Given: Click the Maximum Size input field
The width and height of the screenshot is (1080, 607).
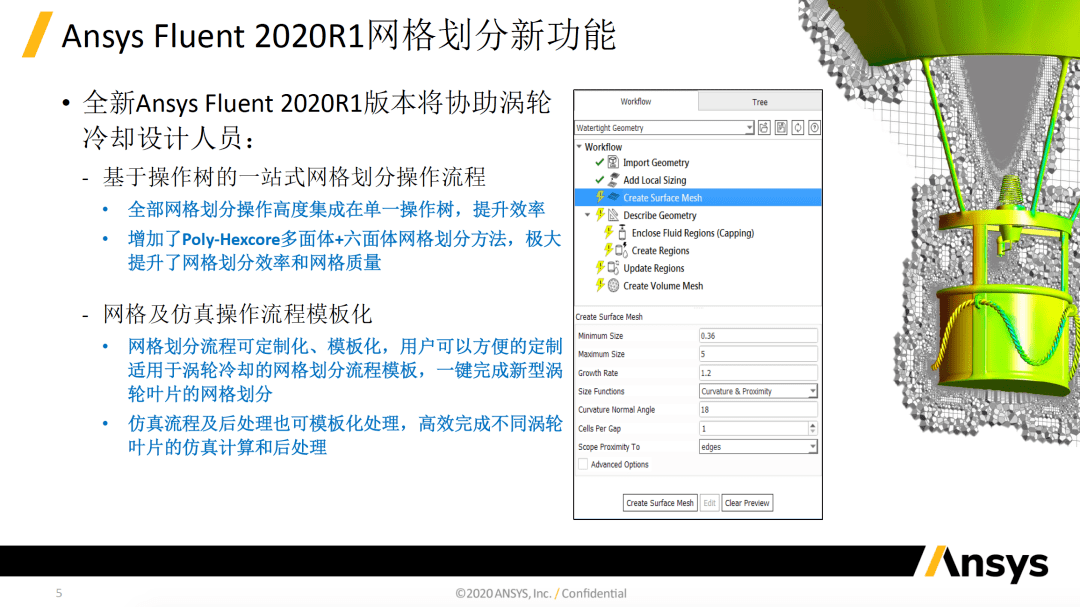Looking at the screenshot, I should pos(758,353).
